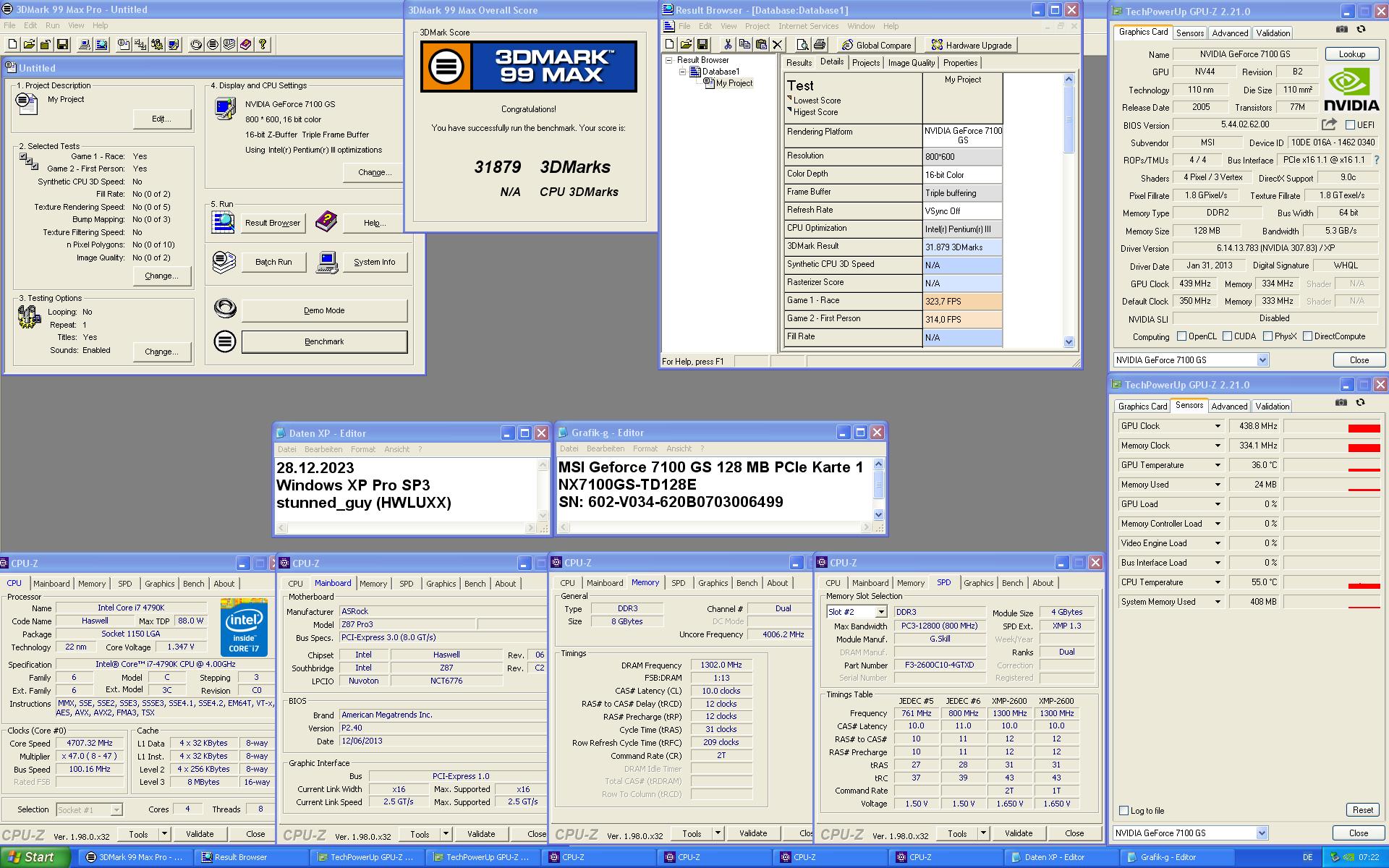Collapse the Result Browser root tree node
Image resolution: width=1389 pixels, height=868 pixels.
click(x=669, y=60)
